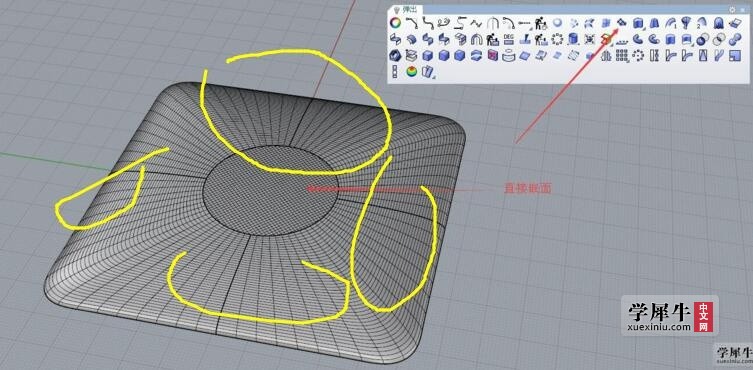This screenshot has height=370, width=753.
Task: Click the vertical stacked squares icon
Action: (395, 72)
